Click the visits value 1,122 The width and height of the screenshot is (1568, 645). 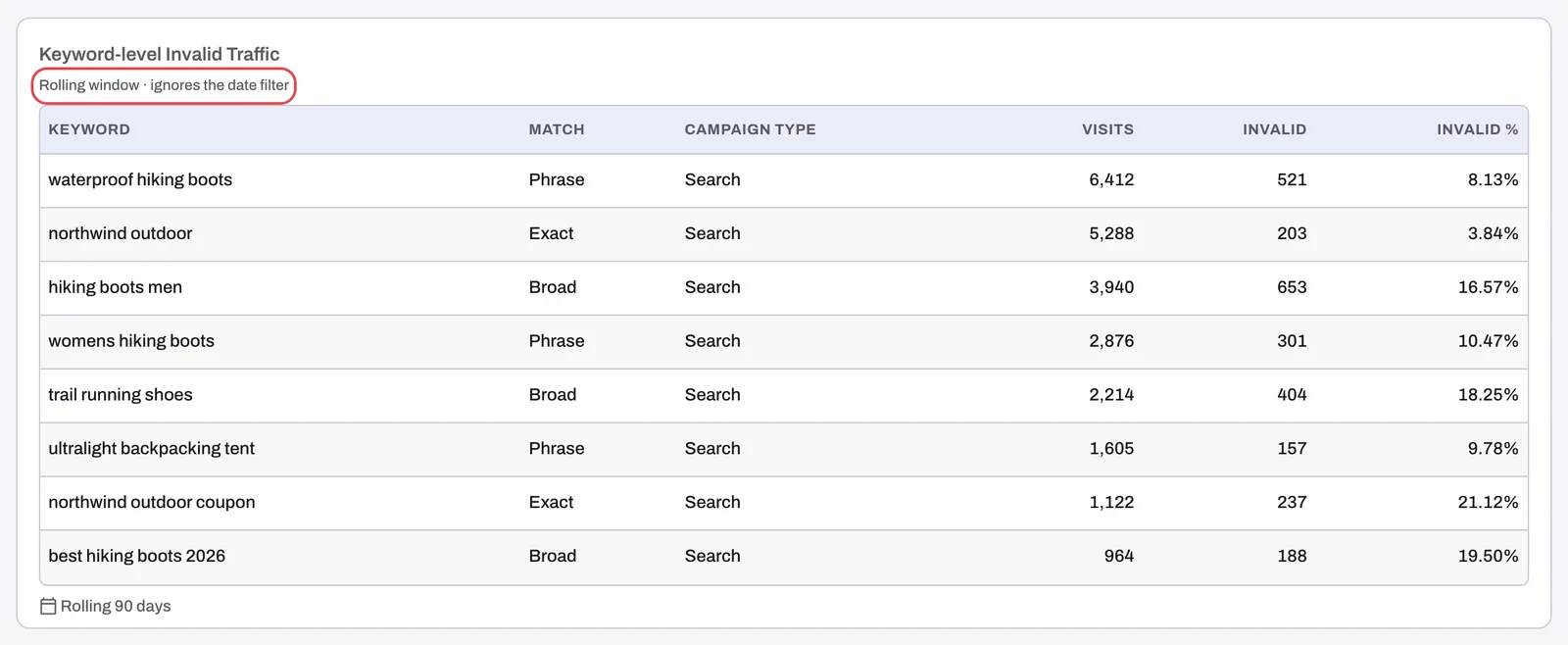point(1111,502)
